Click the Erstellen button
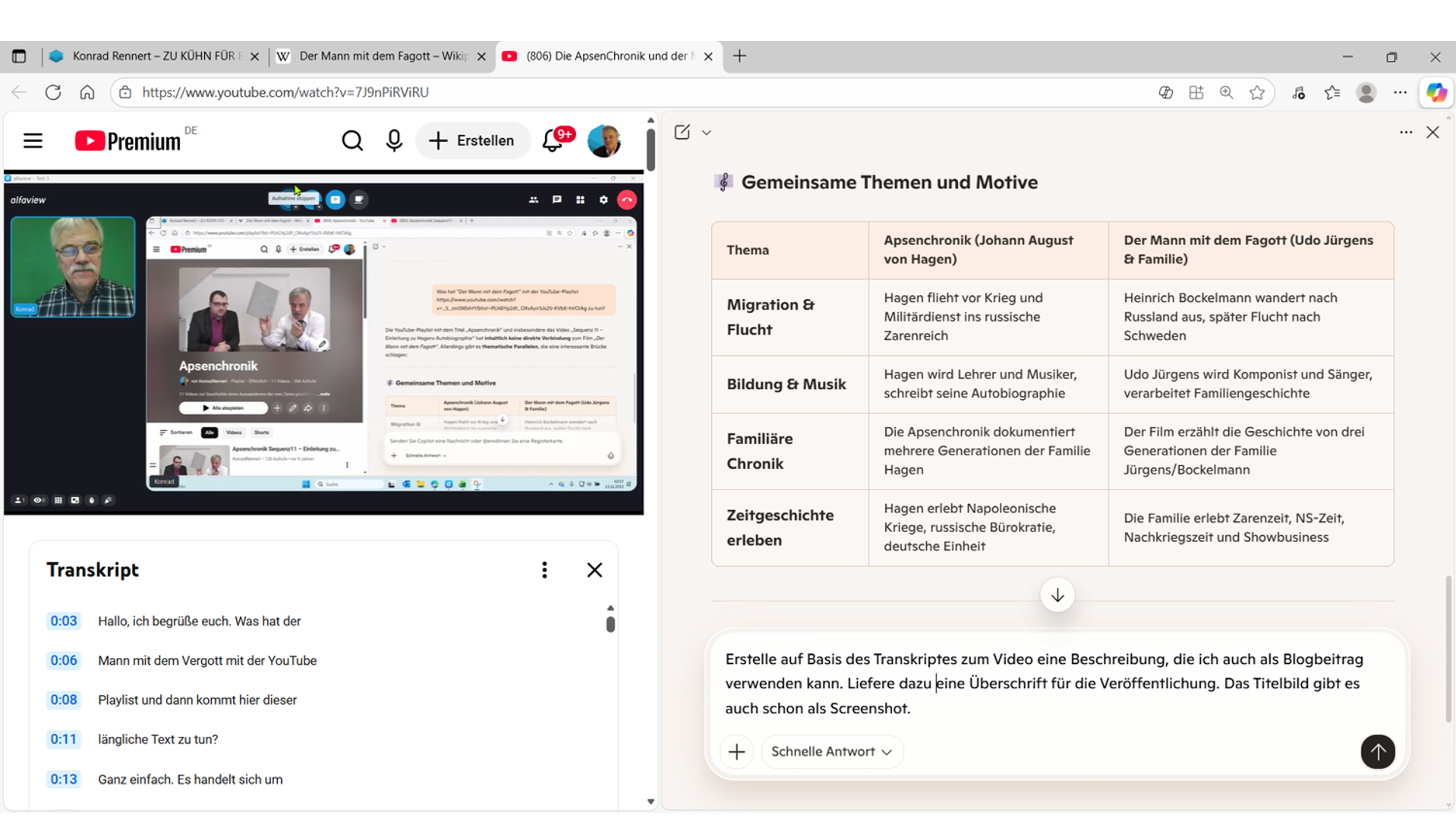This screenshot has height=818, width=1456. (472, 141)
